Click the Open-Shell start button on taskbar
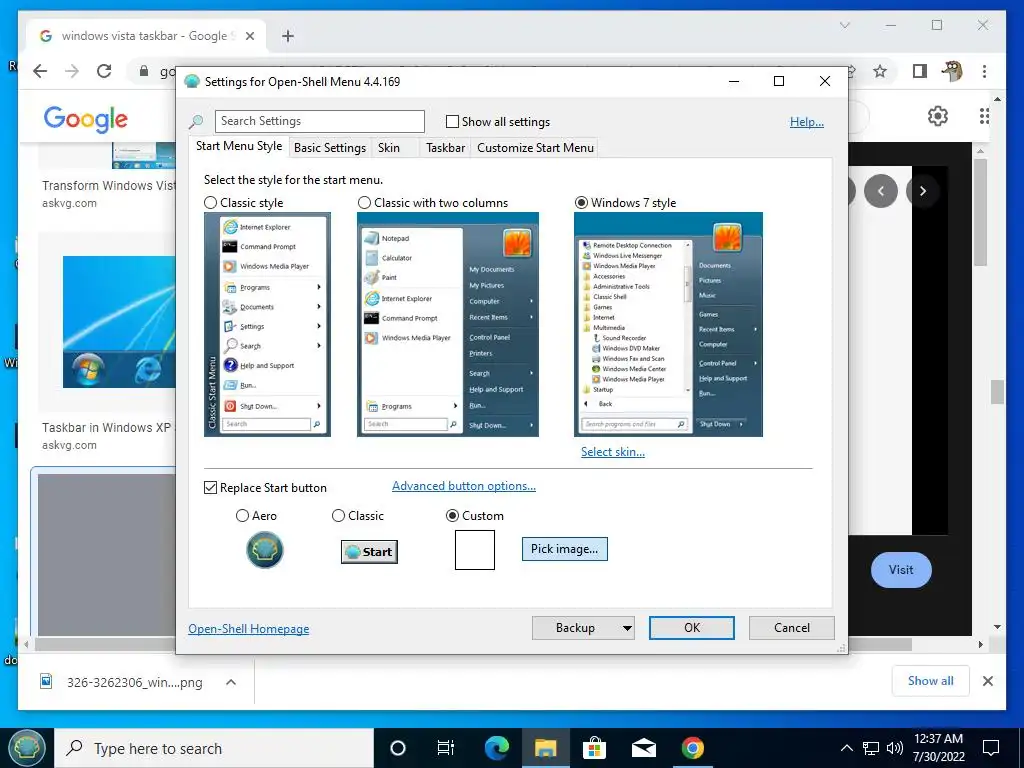Screen dimensions: 1024x768 pyautogui.click(x=26, y=748)
